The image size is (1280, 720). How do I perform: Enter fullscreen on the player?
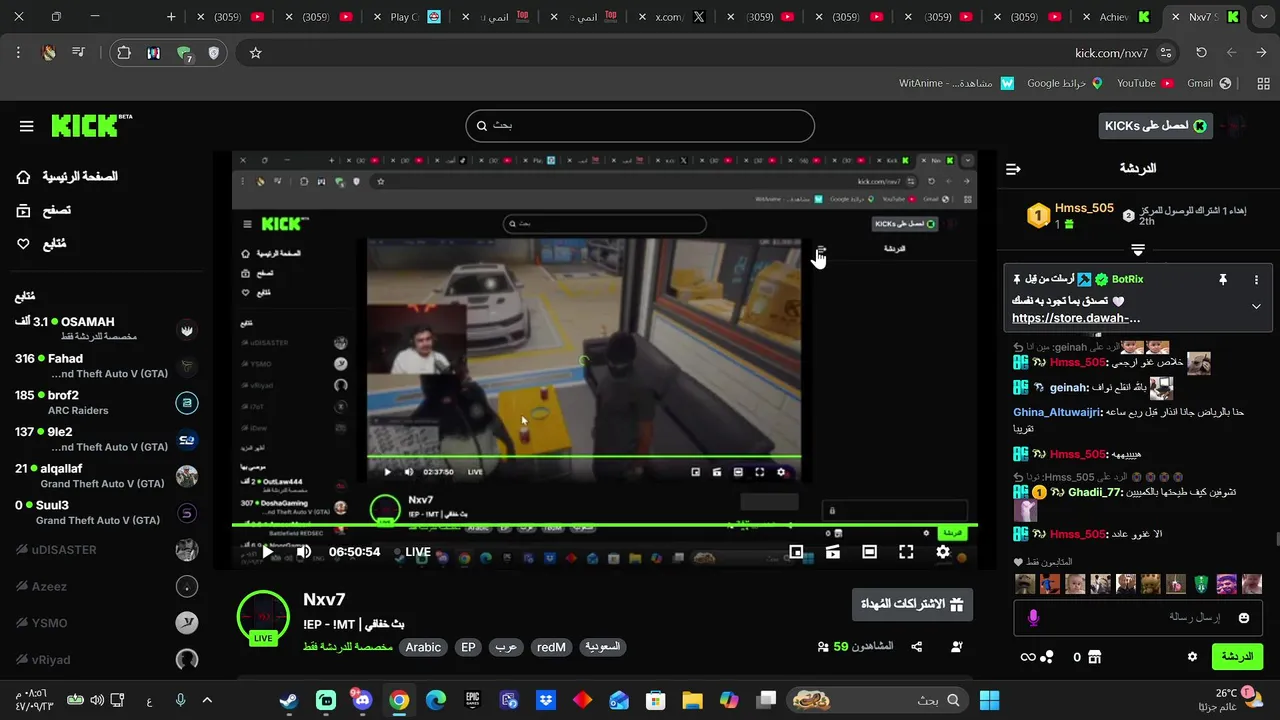pyautogui.click(x=906, y=551)
